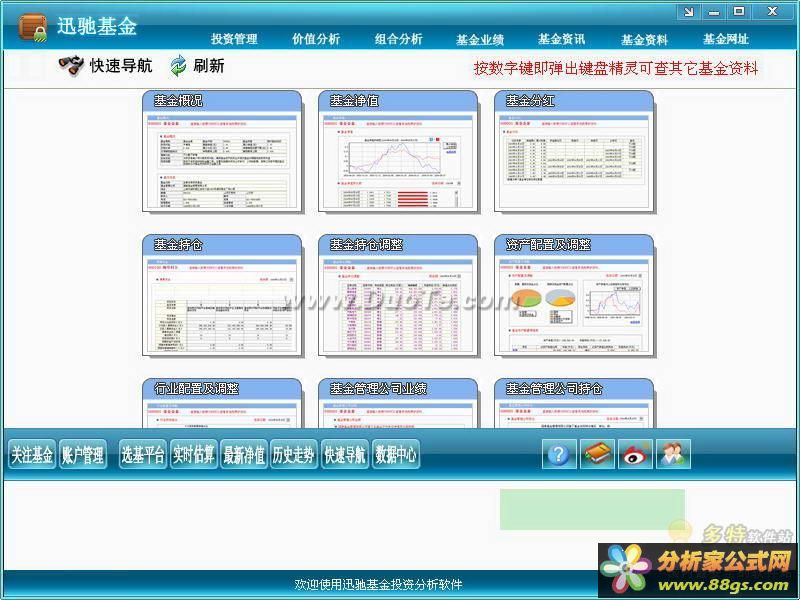
Task: Open the 历史走势 button
Action: [294, 454]
